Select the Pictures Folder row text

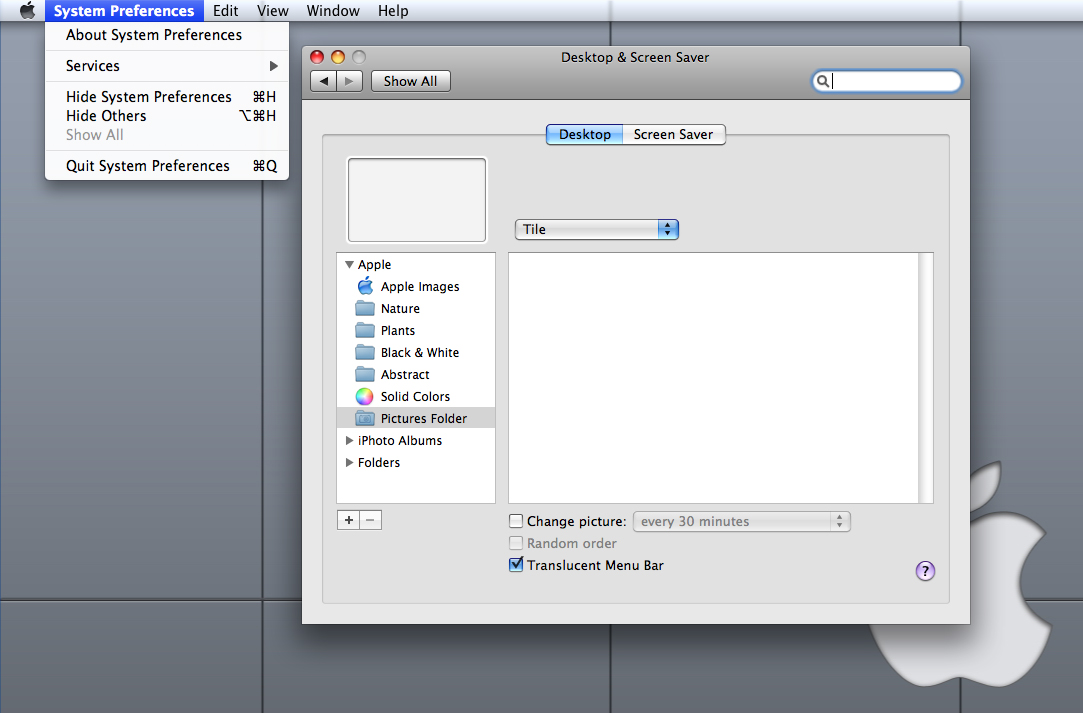pyautogui.click(x=424, y=419)
